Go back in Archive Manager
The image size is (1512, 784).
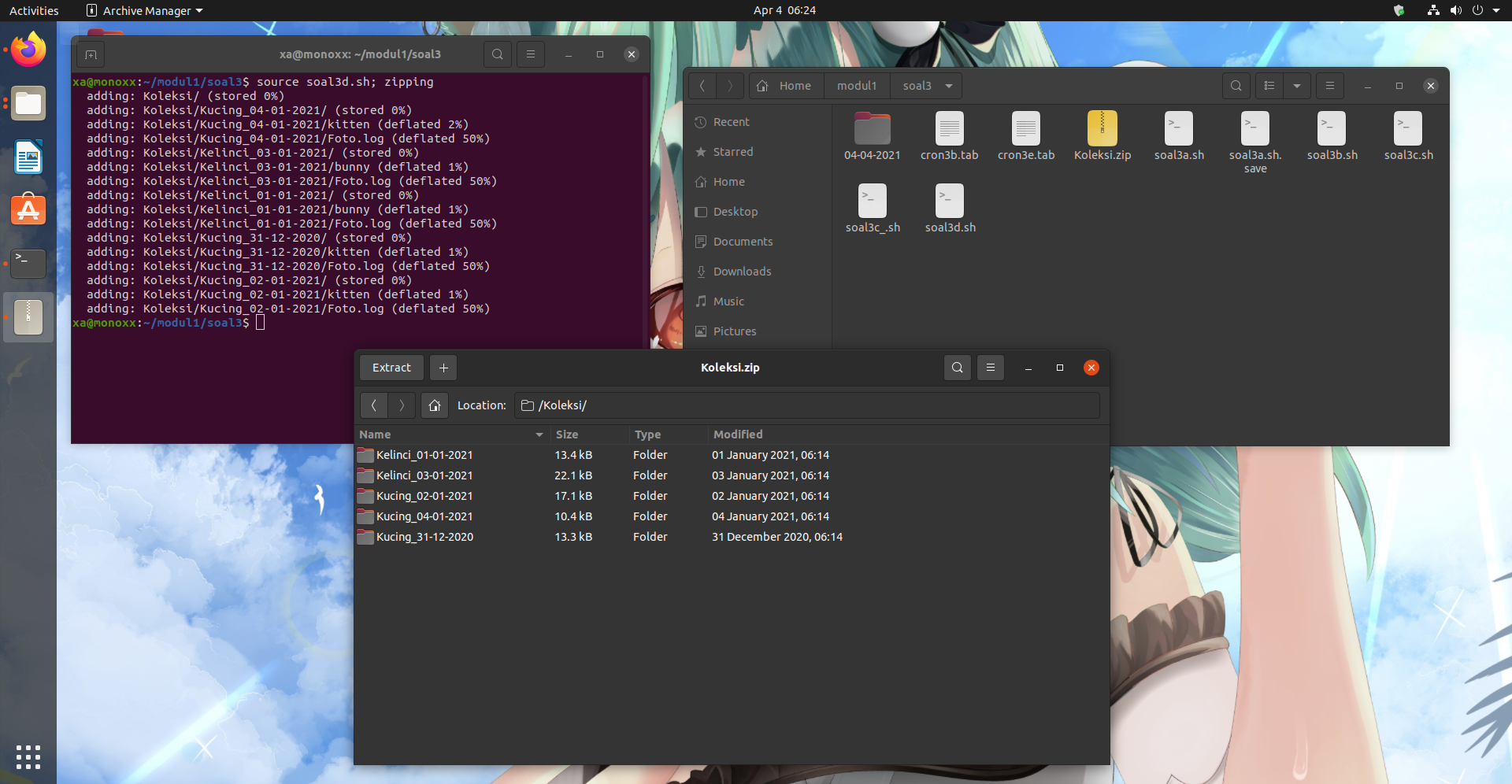pos(374,405)
